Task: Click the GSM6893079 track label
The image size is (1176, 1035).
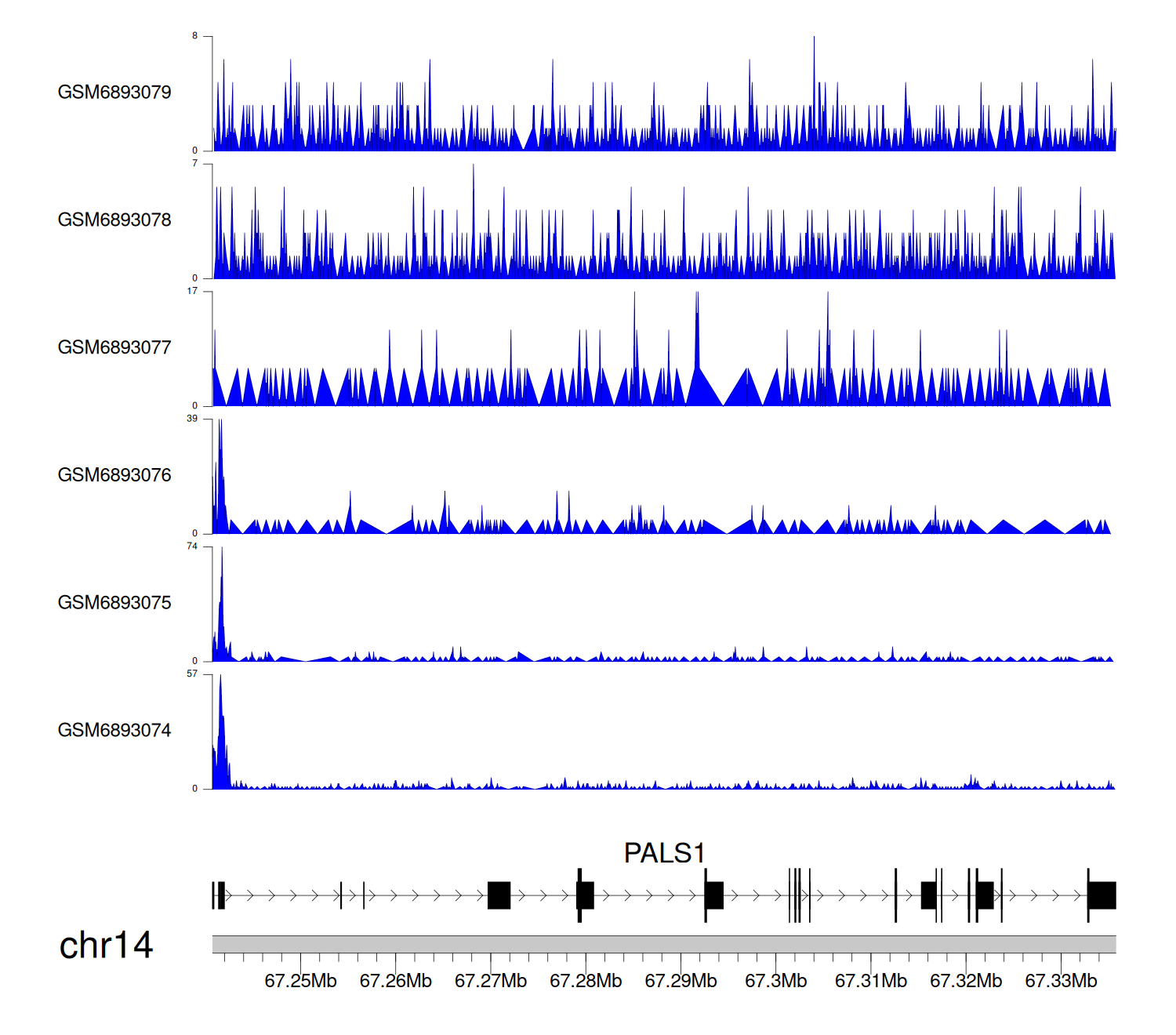Action: coord(114,93)
